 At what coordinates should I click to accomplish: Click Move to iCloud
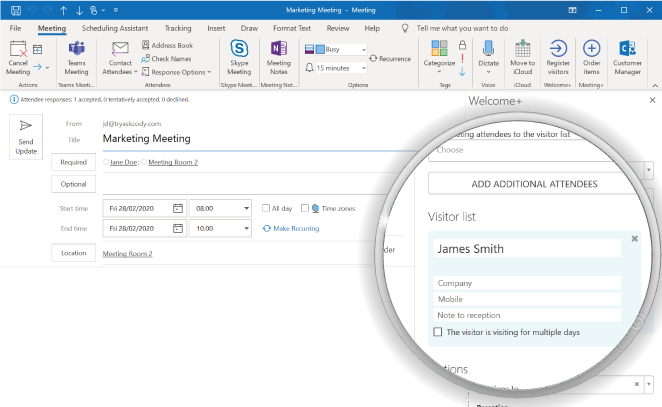pyautogui.click(x=523, y=58)
